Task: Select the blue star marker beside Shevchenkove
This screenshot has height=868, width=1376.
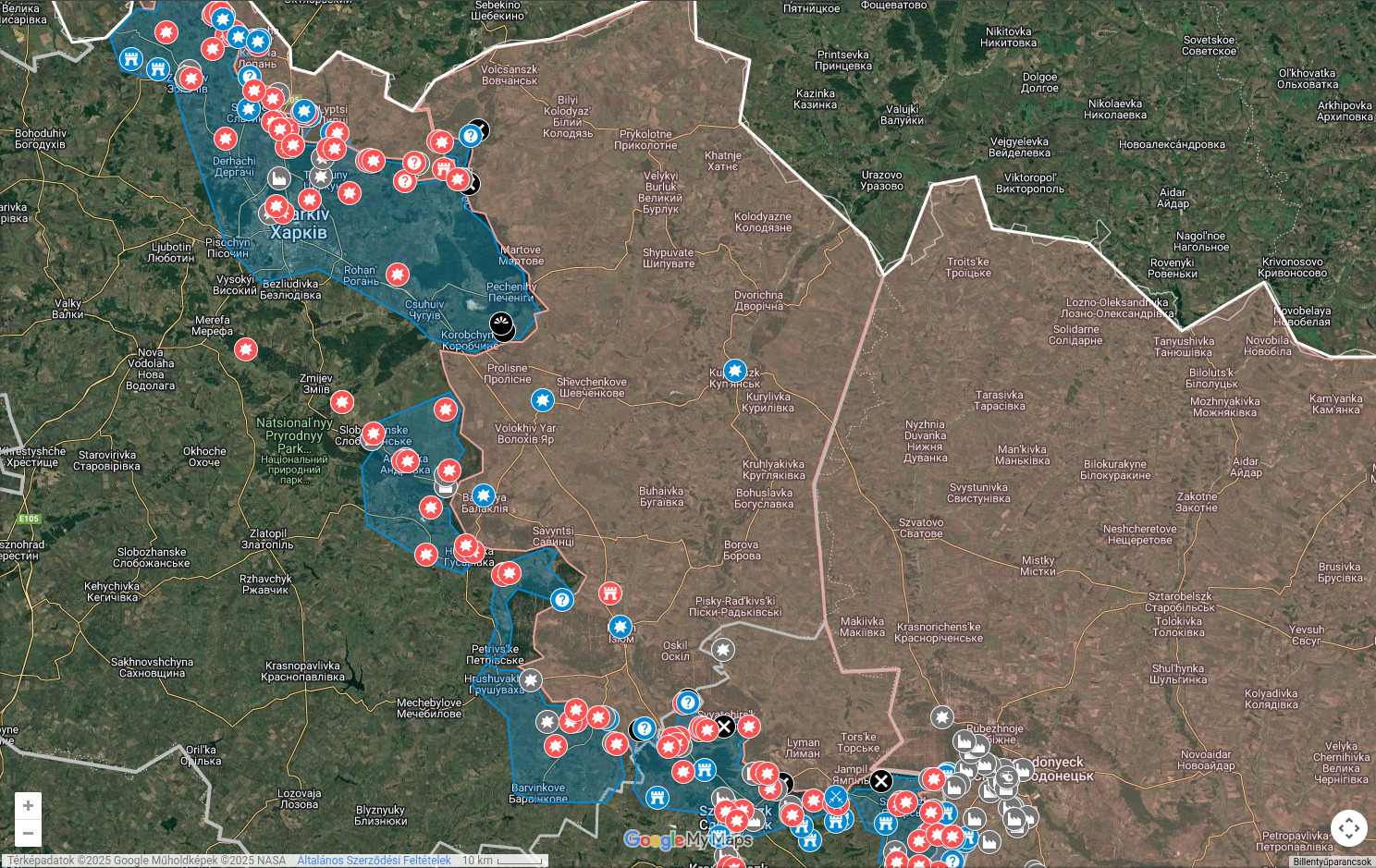Action: (x=543, y=400)
